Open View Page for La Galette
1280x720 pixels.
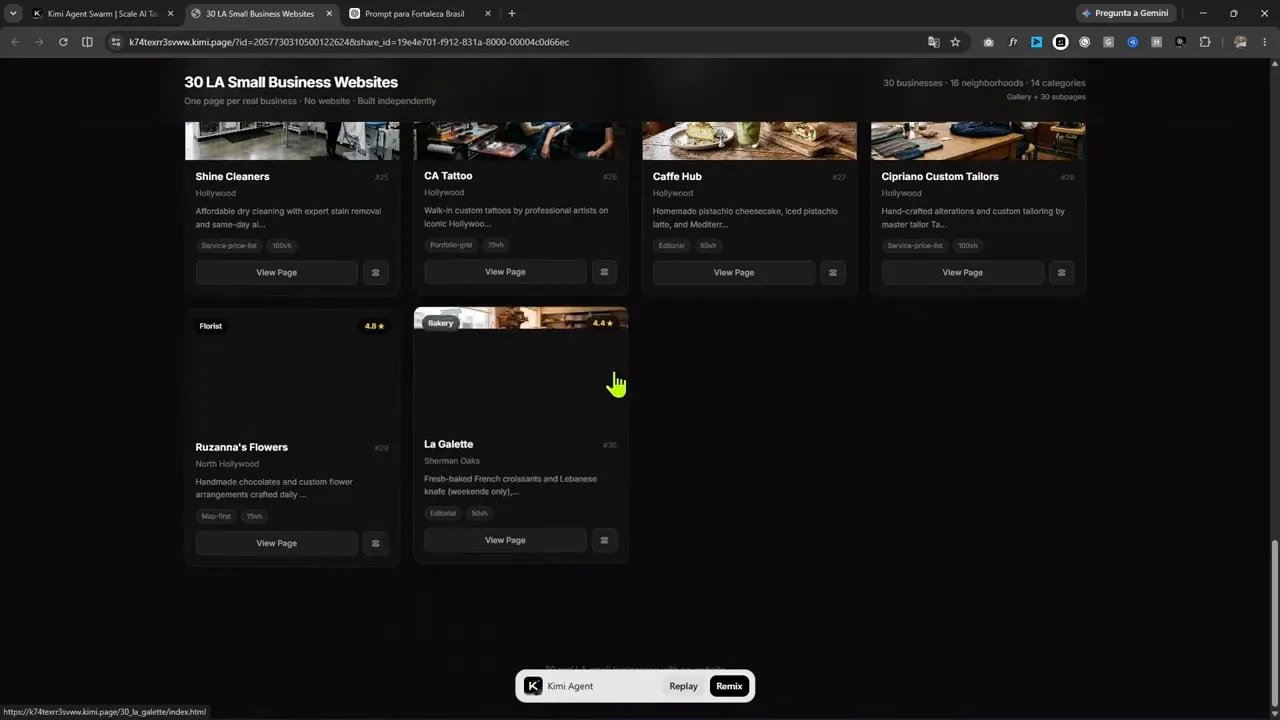pos(505,540)
